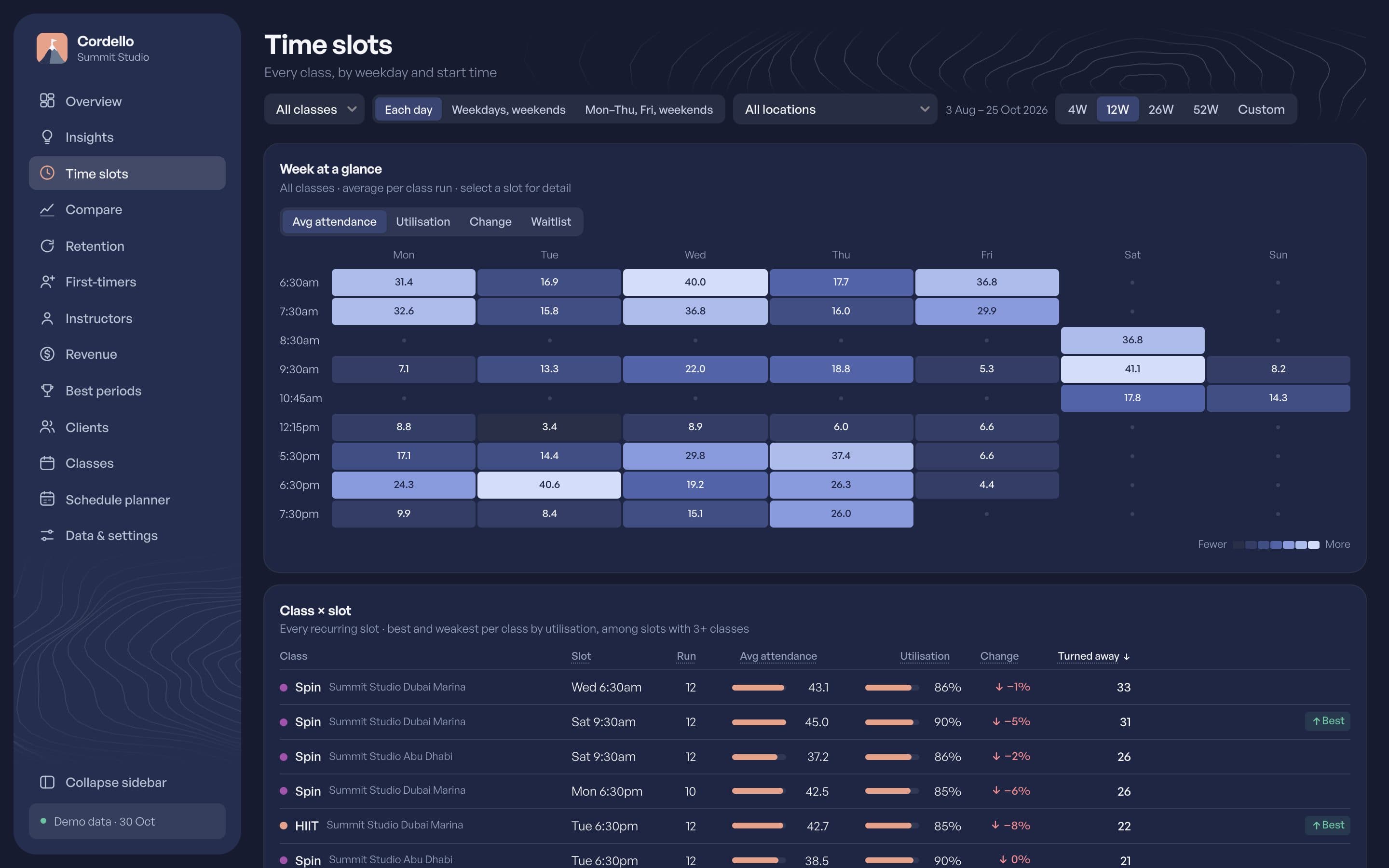Click the Demo data · 30 Oct status badge

(x=127, y=821)
